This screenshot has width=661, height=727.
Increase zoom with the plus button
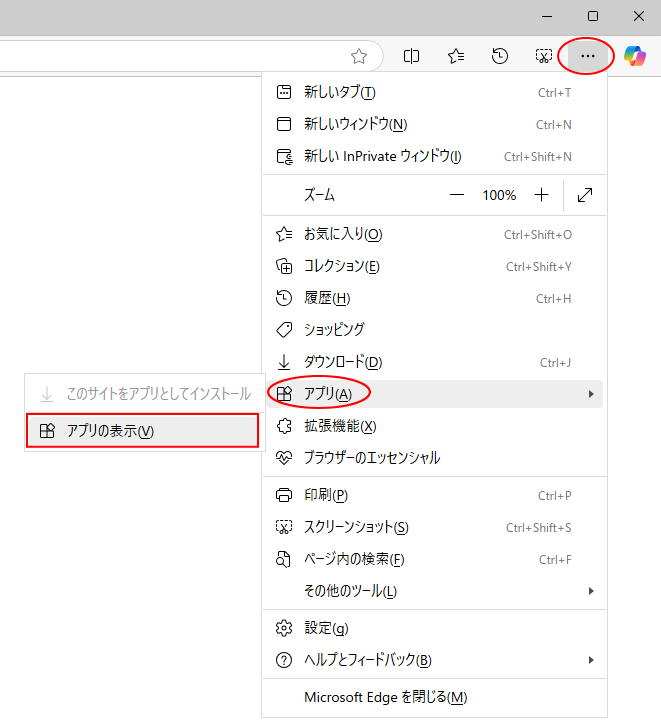point(541,195)
